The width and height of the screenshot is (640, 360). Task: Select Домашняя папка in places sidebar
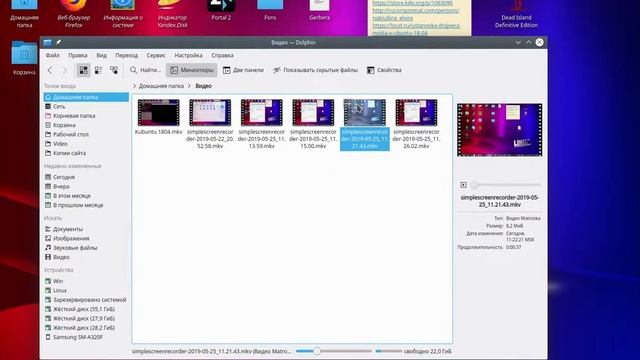click(x=86, y=97)
